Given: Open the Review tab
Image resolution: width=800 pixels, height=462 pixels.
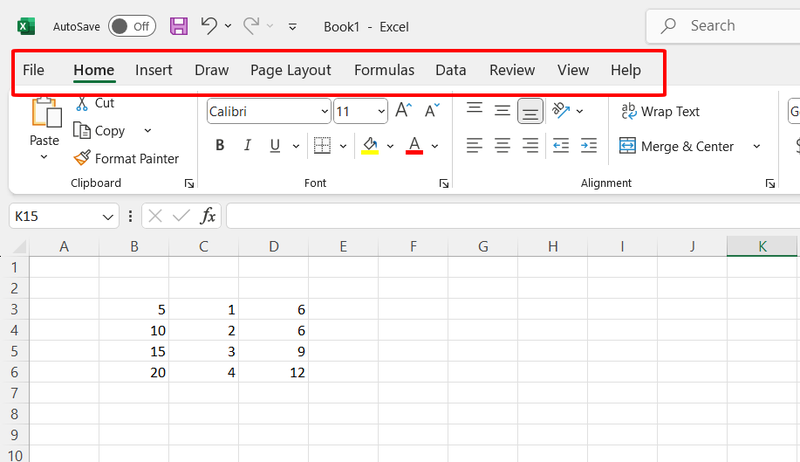Looking at the screenshot, I should [x=512, y=70].
